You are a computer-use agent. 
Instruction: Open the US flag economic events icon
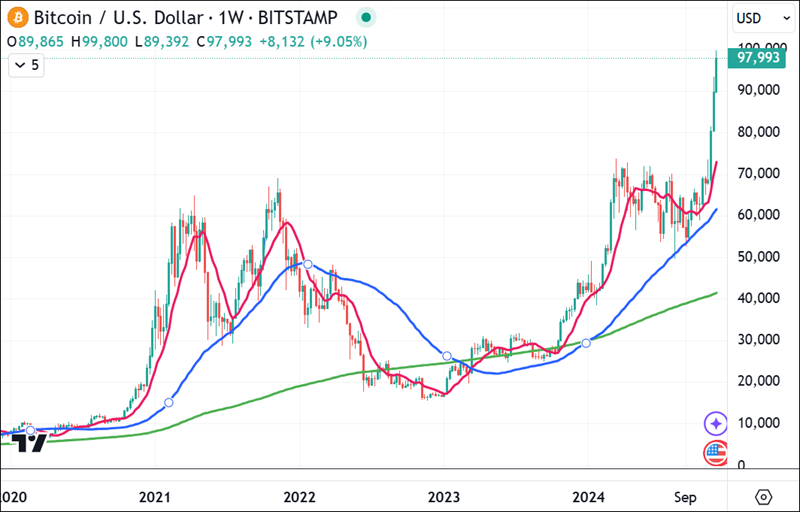[715, 453]
